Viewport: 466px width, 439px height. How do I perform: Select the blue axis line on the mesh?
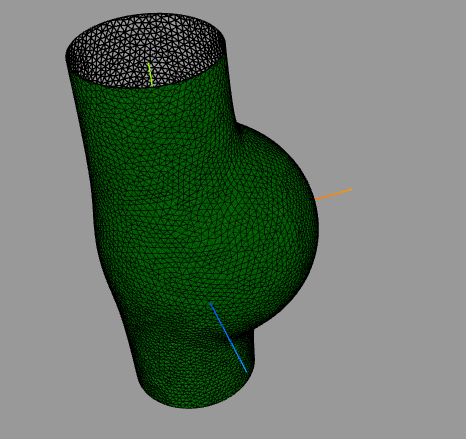pos(228,337)
